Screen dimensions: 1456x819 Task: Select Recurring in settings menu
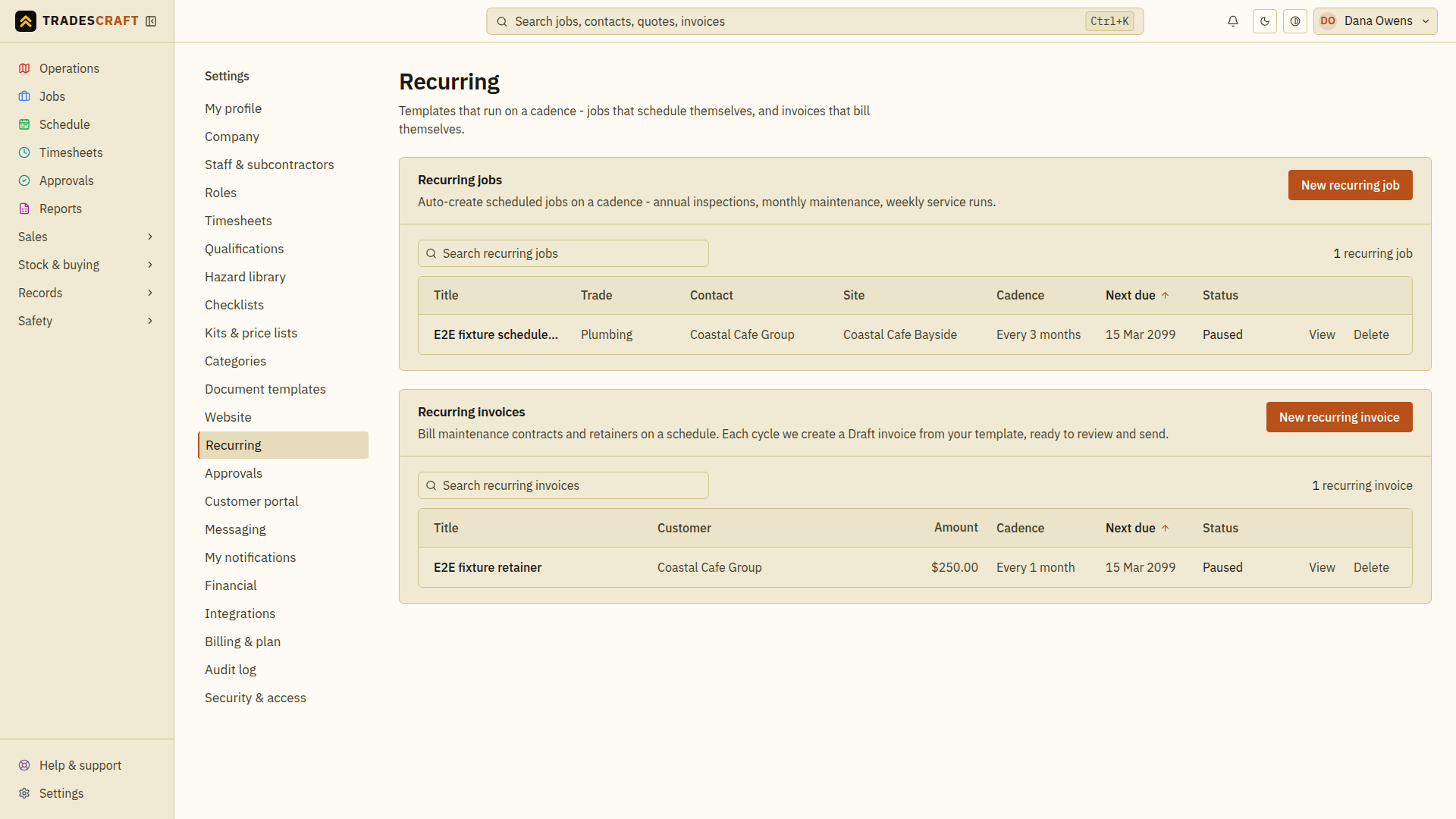283,445
